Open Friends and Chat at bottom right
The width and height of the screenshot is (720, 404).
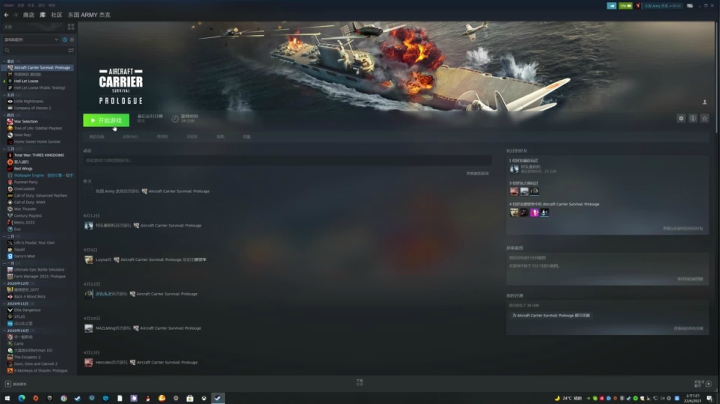click(703, 383)
